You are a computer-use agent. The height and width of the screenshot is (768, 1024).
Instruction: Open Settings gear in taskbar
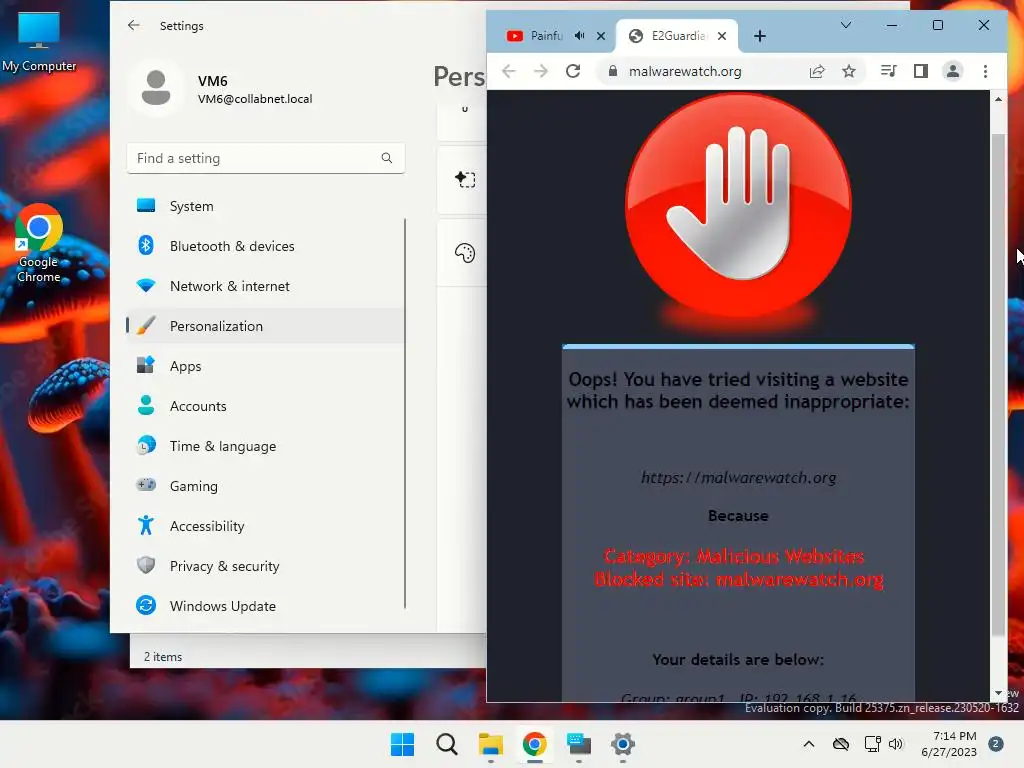623,744
